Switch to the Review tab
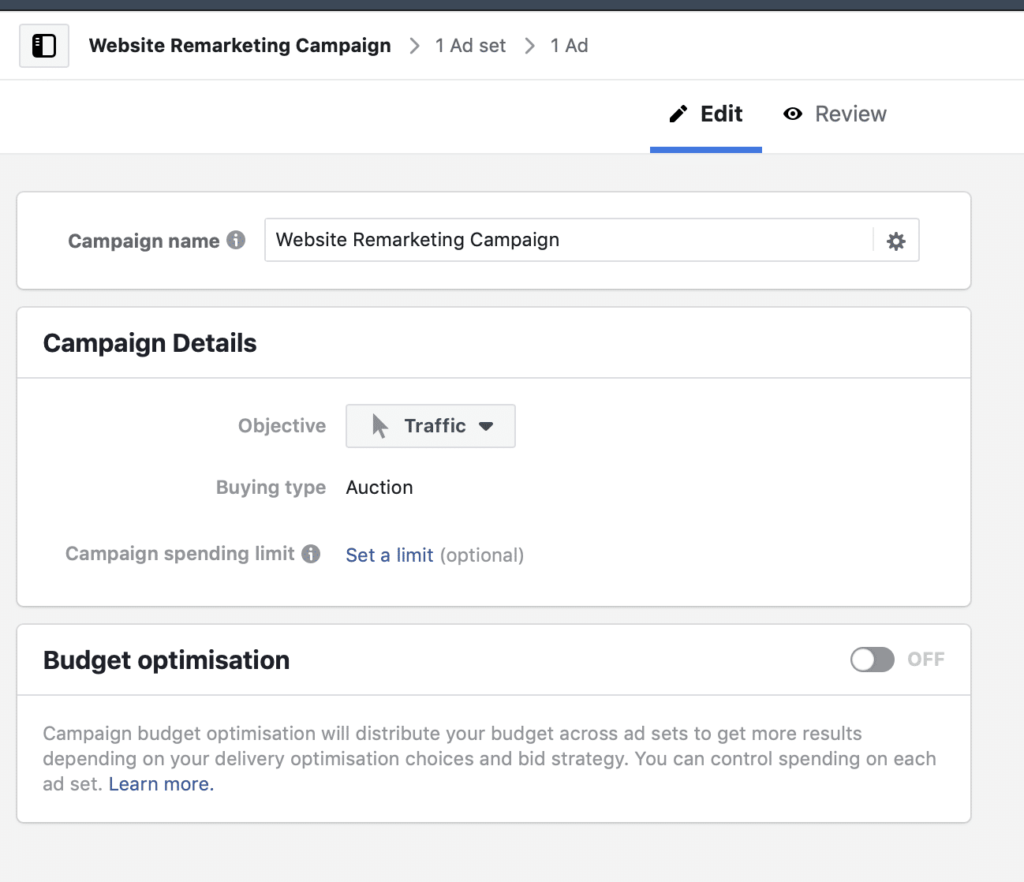The image size is (1024, 882). pos(850,114)
